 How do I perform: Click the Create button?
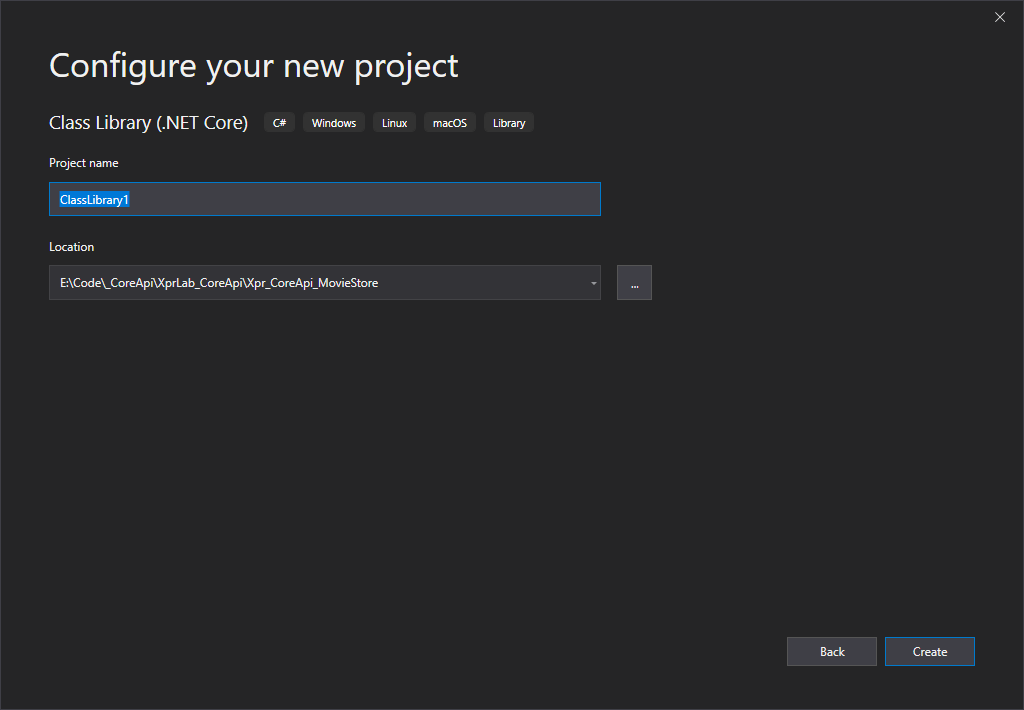point(929,651)
